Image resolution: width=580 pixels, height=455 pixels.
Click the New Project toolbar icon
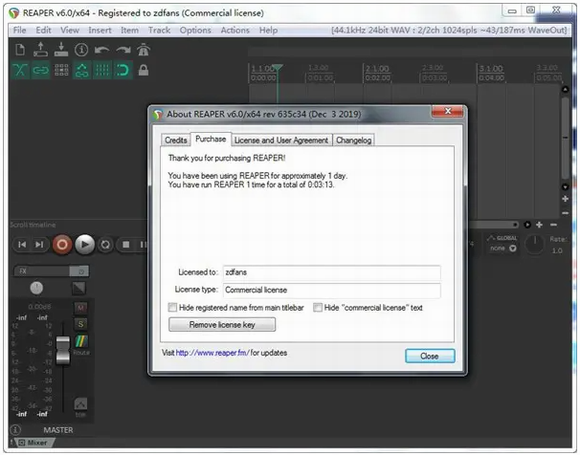pos(20,50)
